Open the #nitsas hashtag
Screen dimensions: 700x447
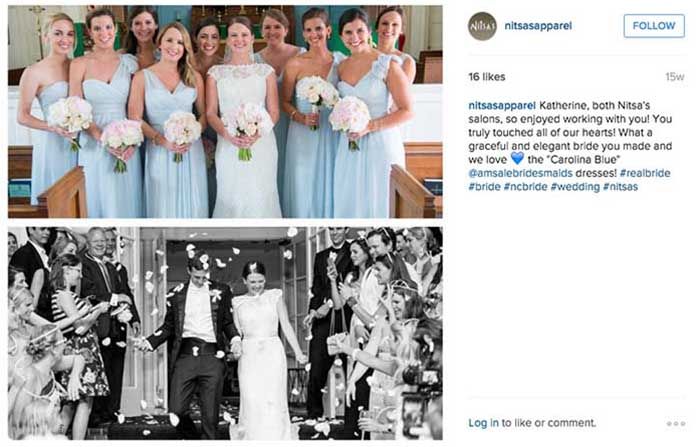[x=621, y=187]
